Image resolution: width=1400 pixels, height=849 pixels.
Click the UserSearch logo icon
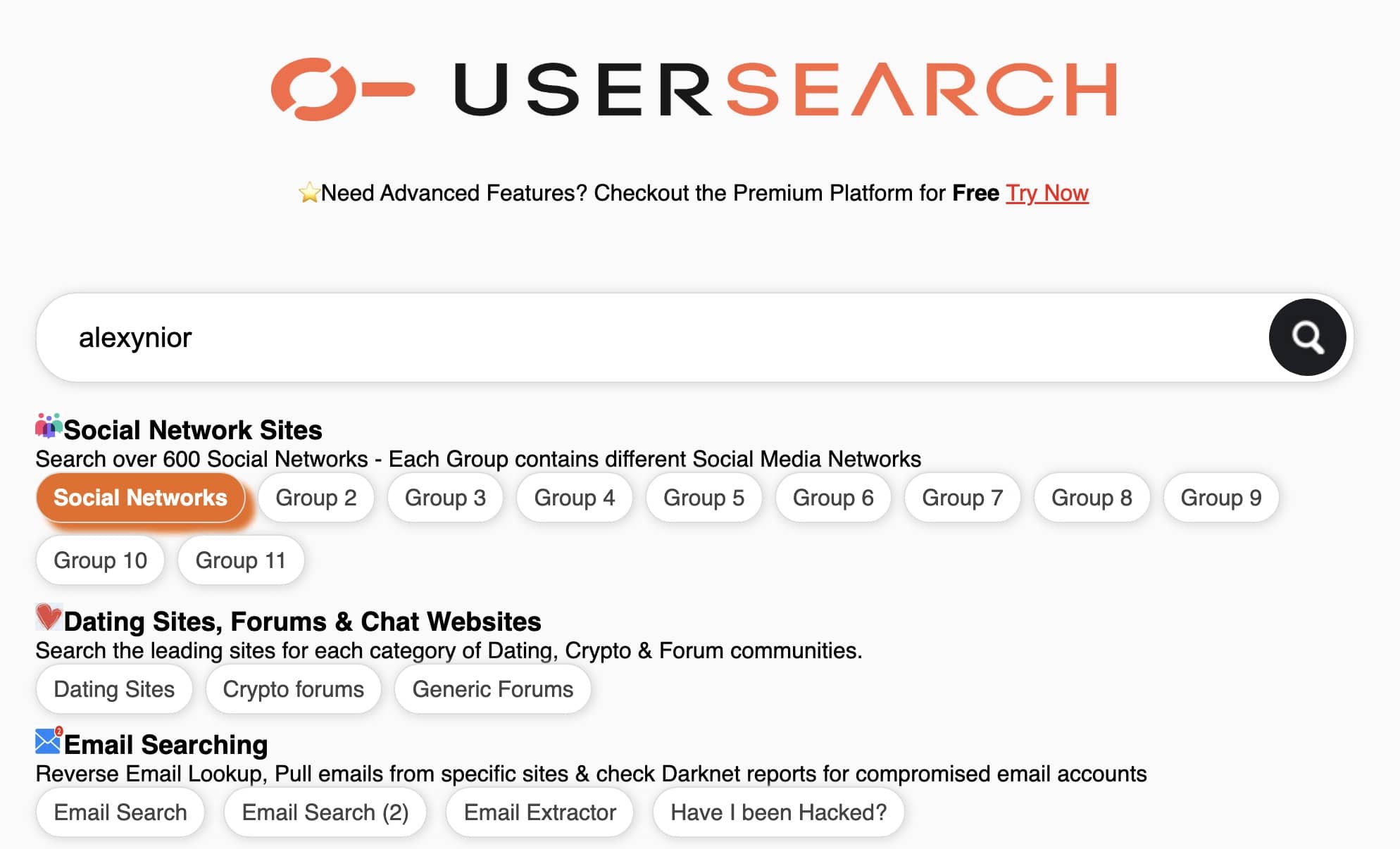pyautogui.click(x=343, y=89)
